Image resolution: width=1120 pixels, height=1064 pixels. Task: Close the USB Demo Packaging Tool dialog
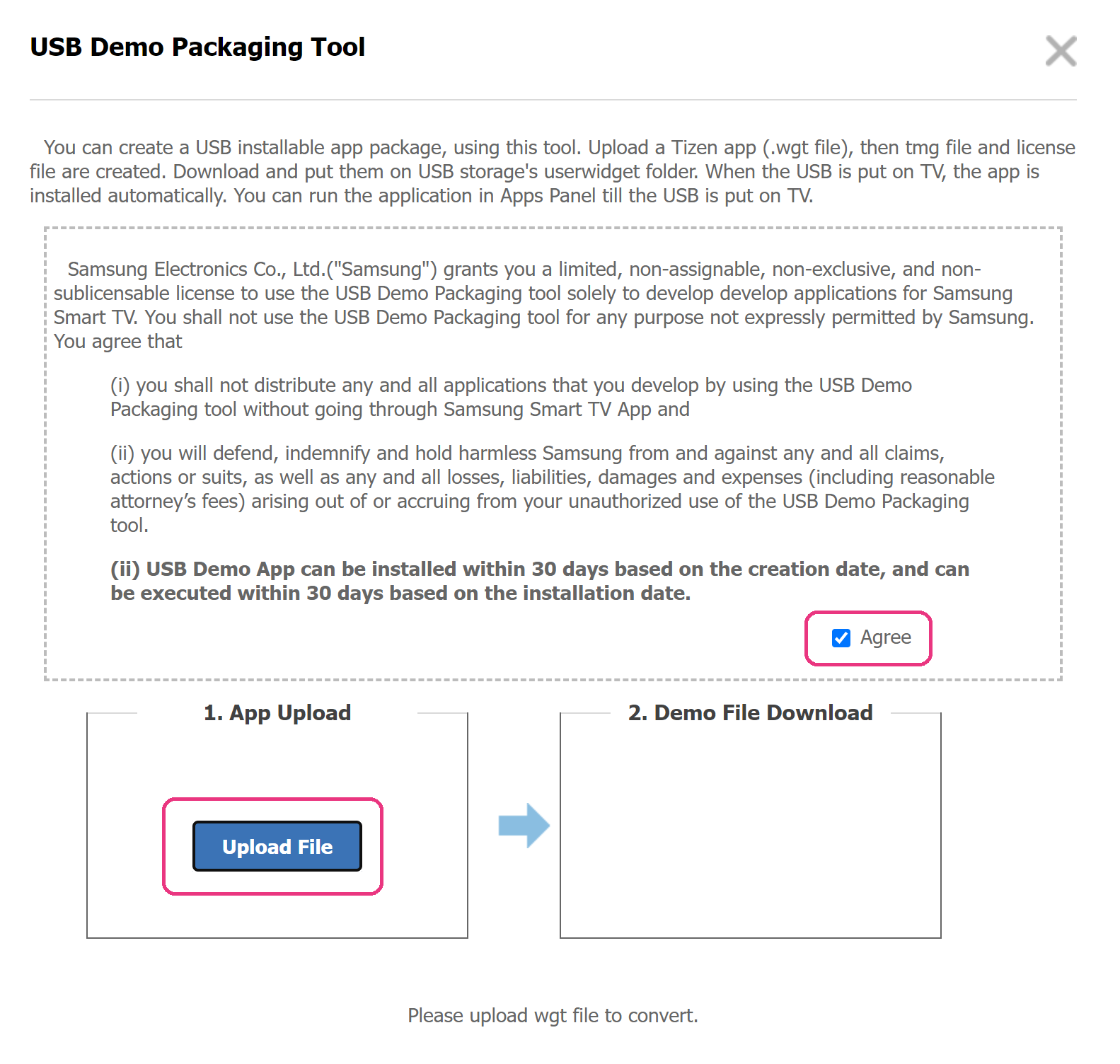pos(1061,51)
